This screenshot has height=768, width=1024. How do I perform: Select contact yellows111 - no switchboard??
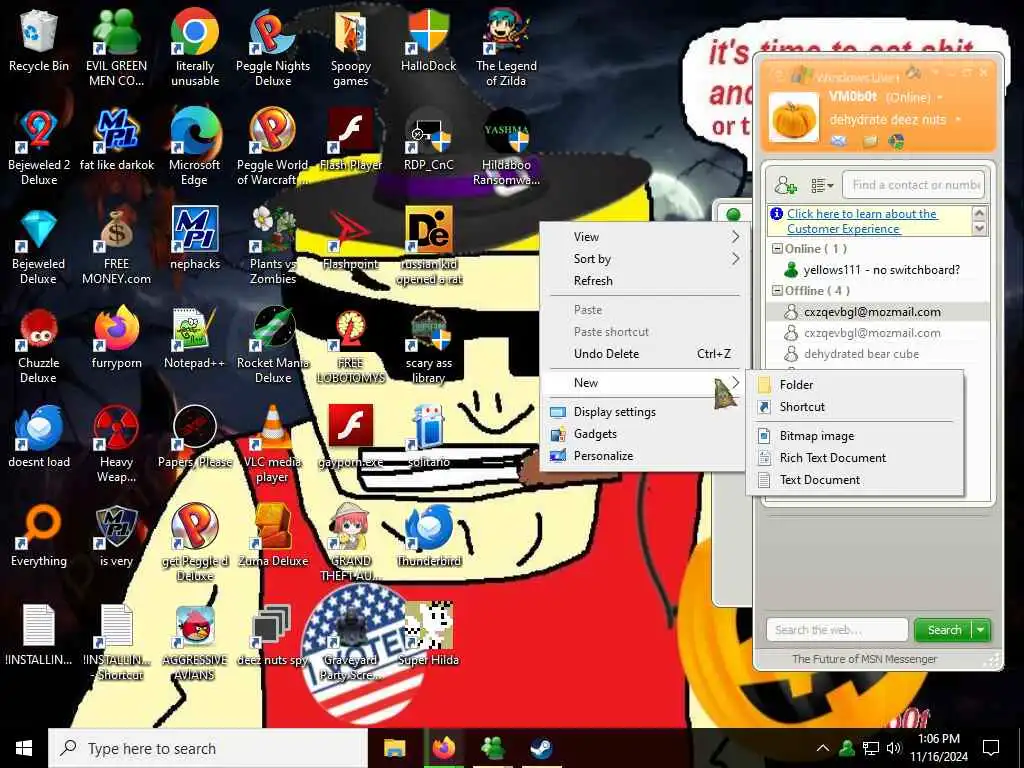click(x=881, y=270)
